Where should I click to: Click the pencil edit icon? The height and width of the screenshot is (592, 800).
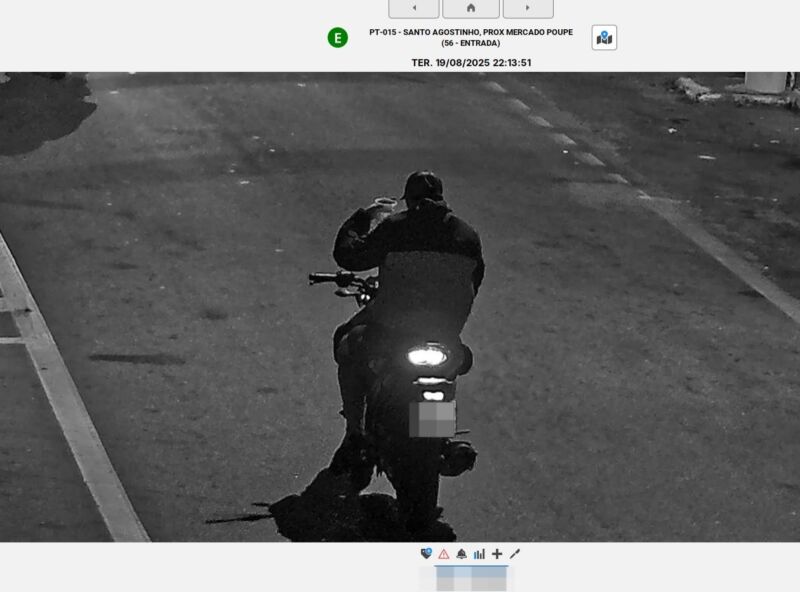(515, 554)
